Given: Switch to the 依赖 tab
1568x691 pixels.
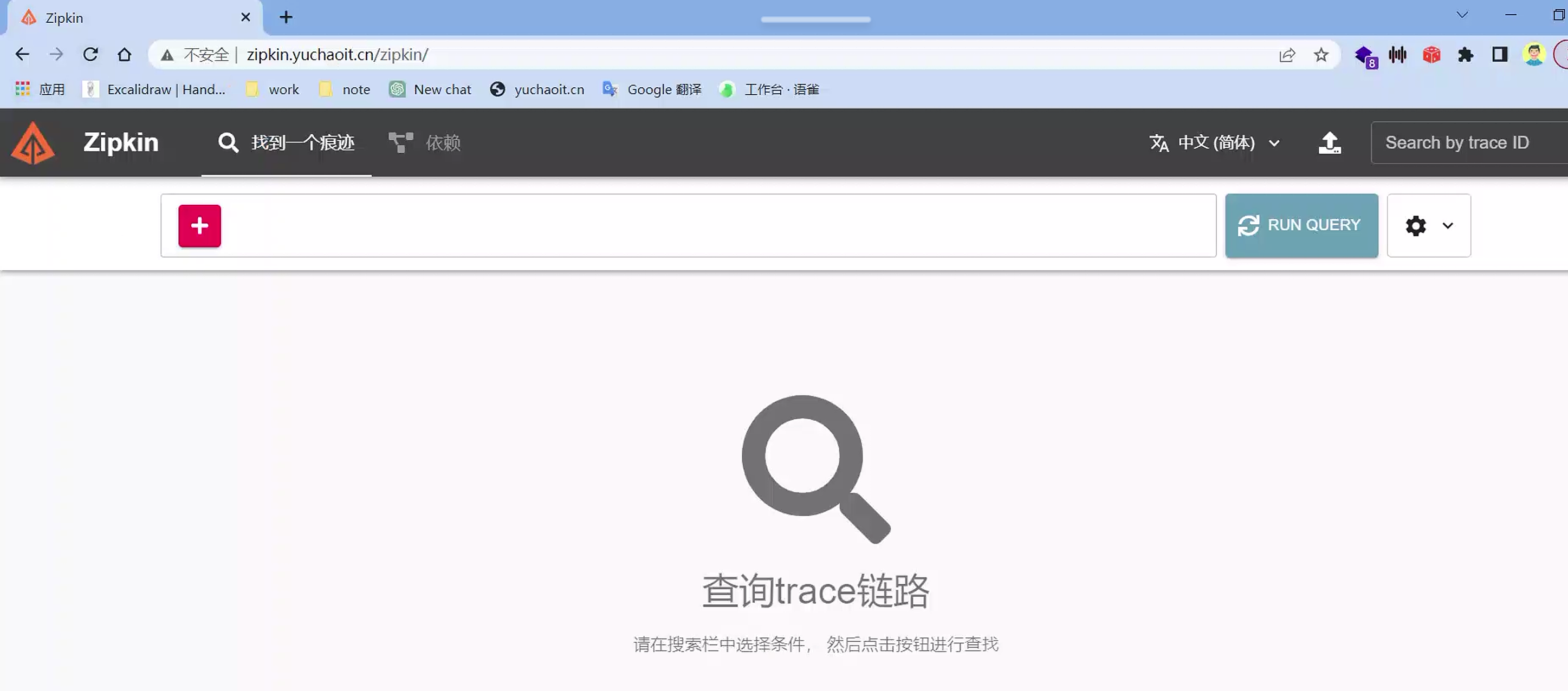Looking at the screenshot, I should (x=443, y=142).
